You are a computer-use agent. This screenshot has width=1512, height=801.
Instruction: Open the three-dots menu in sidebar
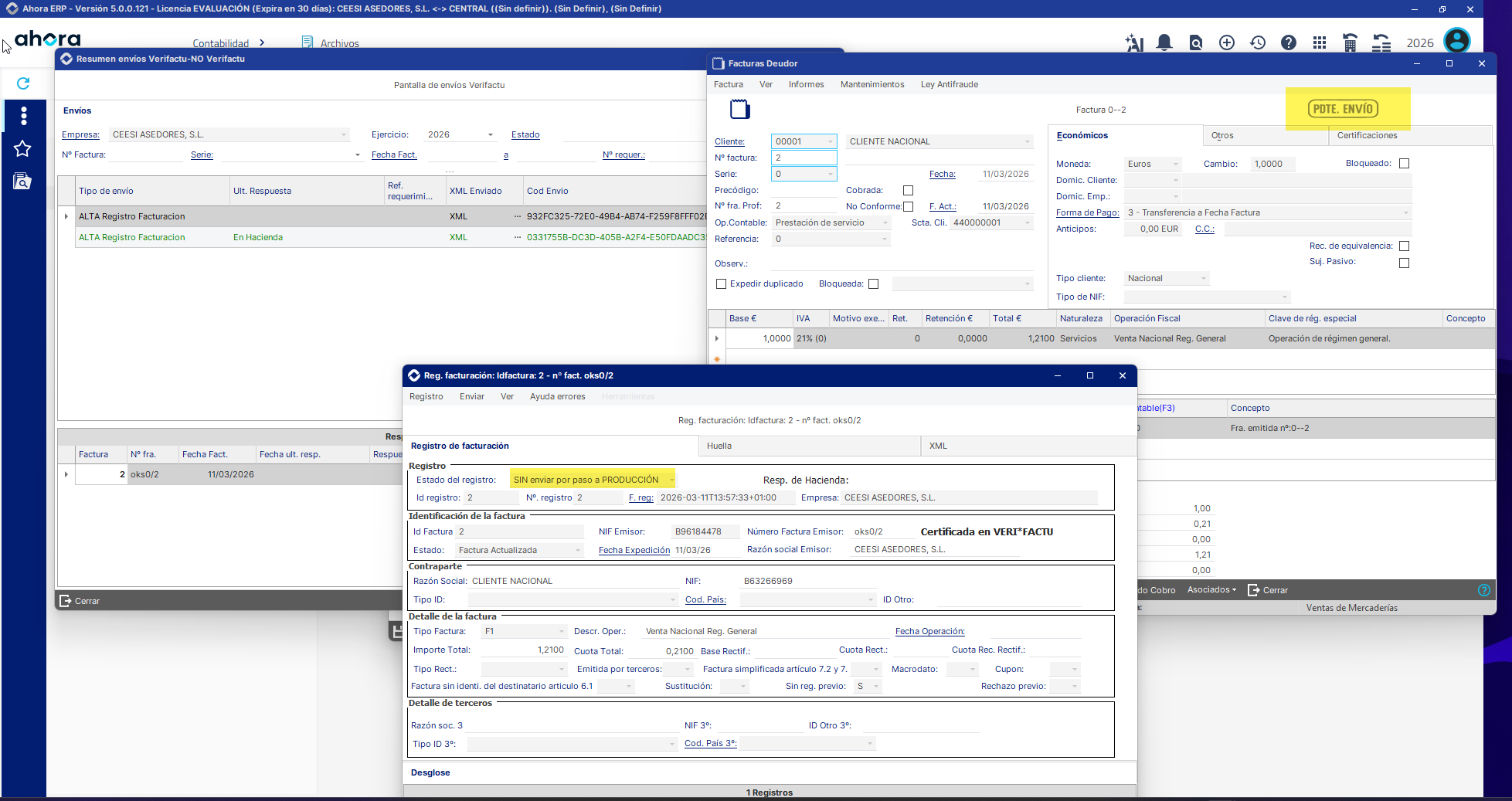[x=24, y=115]
